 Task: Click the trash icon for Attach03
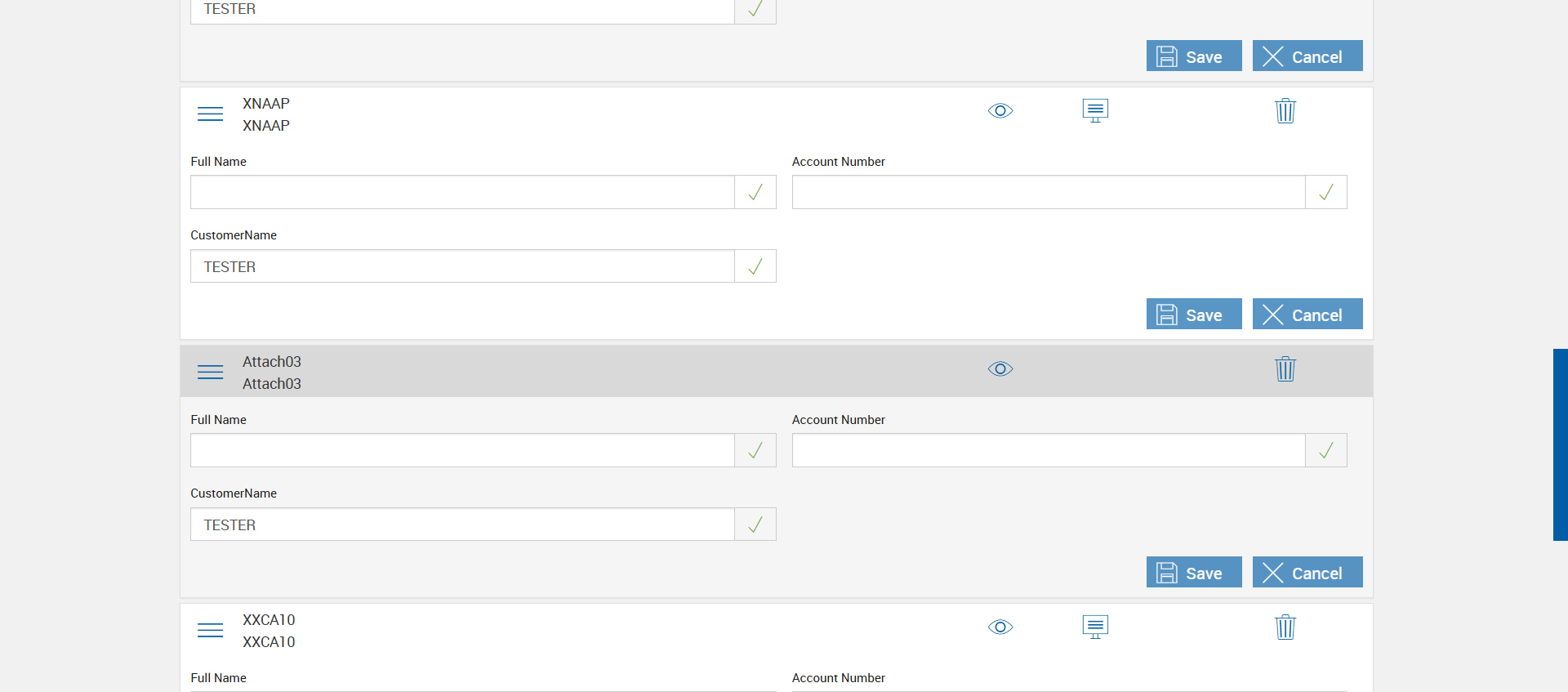(1285, 369)
